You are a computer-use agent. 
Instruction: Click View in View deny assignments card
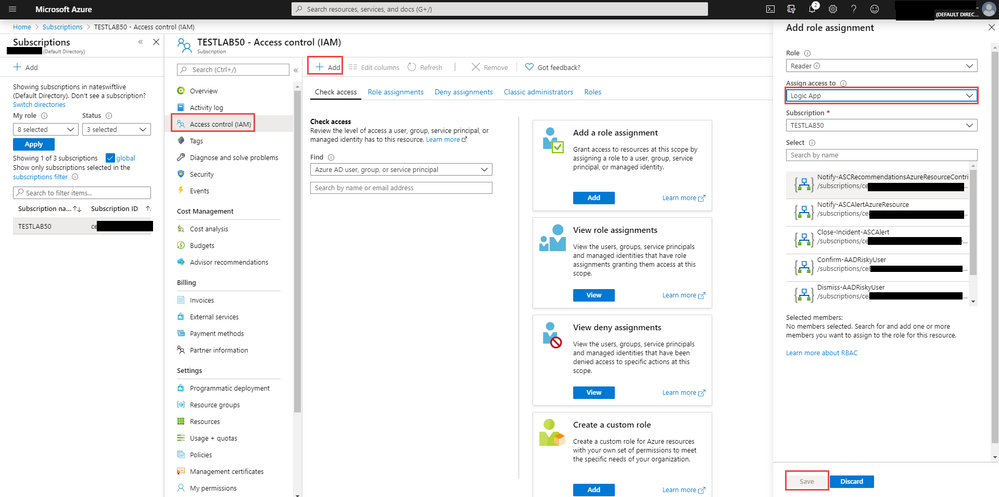coord(594,392)
